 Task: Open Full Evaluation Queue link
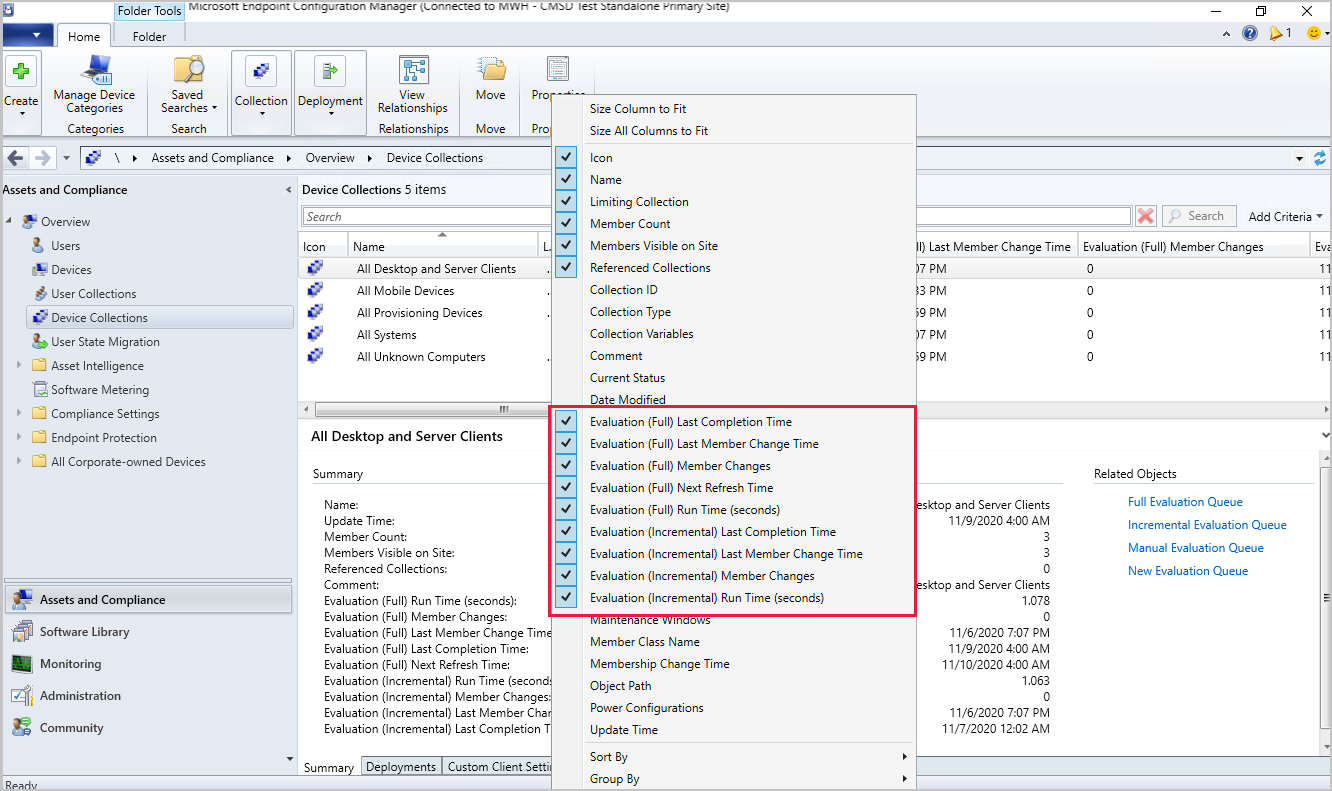(x=1185, y=502)
